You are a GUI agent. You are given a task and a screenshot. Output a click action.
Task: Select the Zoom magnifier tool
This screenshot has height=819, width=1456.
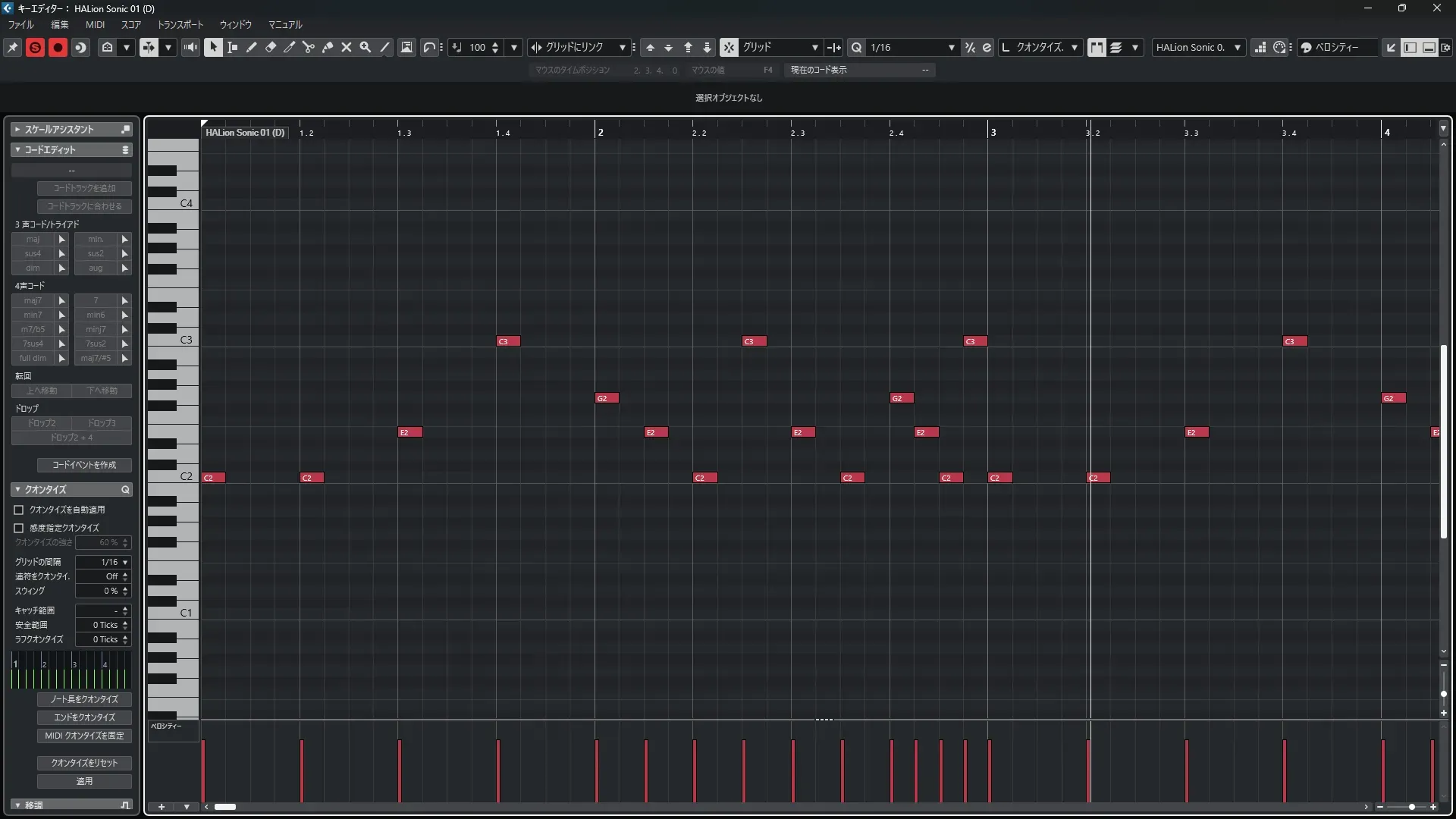365,47
